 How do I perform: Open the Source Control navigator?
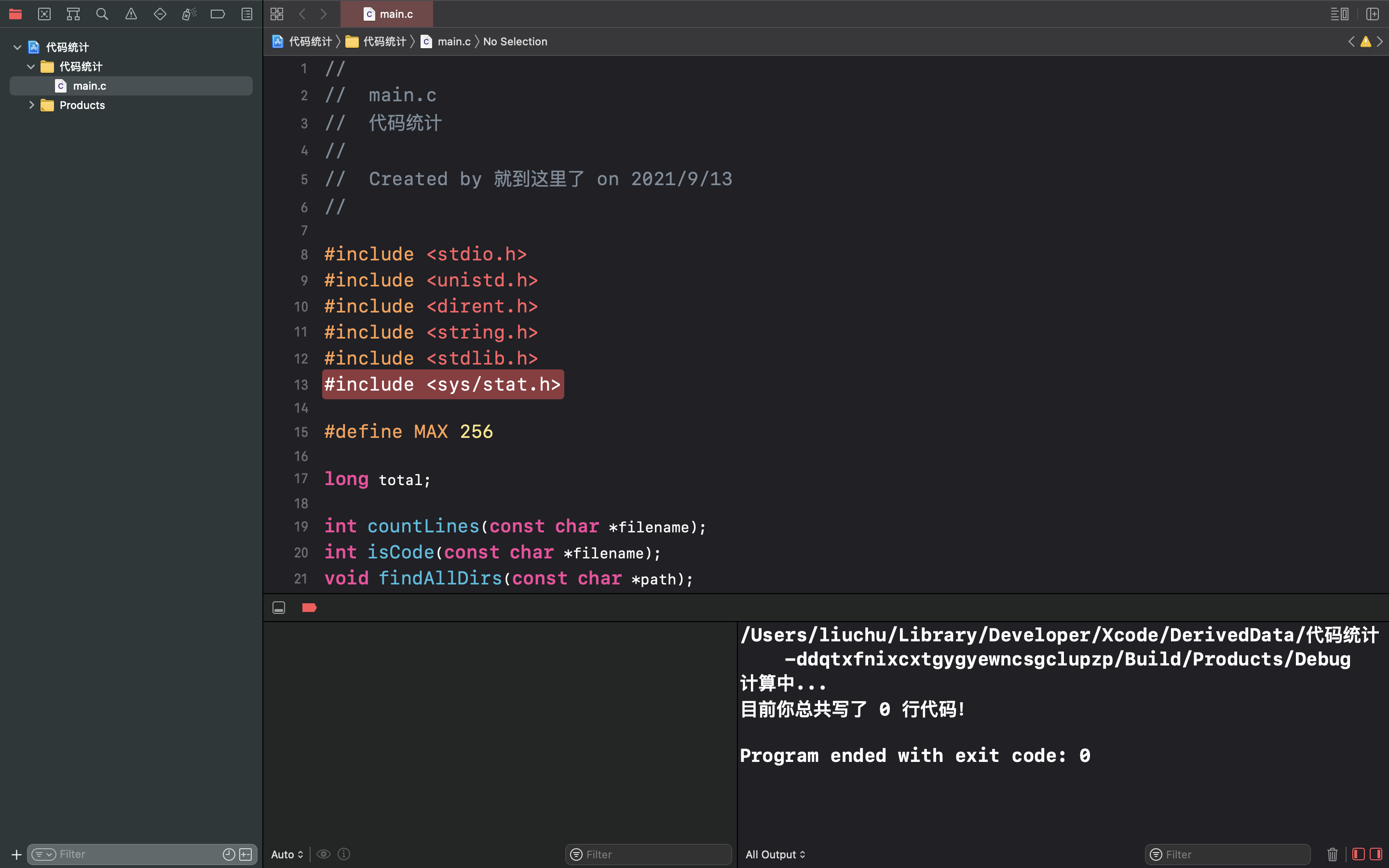(44, 14)
